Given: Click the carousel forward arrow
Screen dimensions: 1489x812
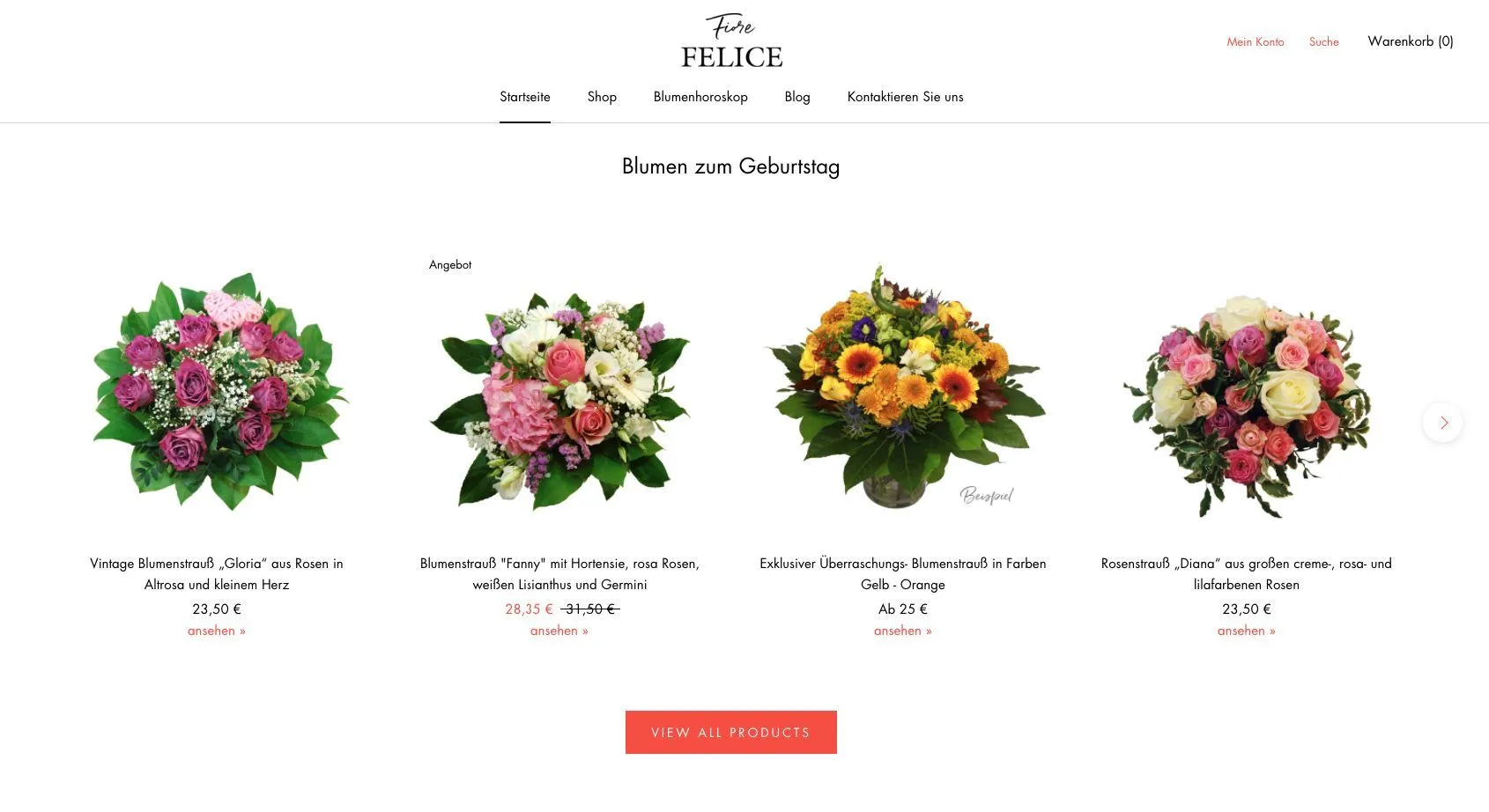Looking at the screenshot, I should pyautogui.click(x=1442, y=422).
